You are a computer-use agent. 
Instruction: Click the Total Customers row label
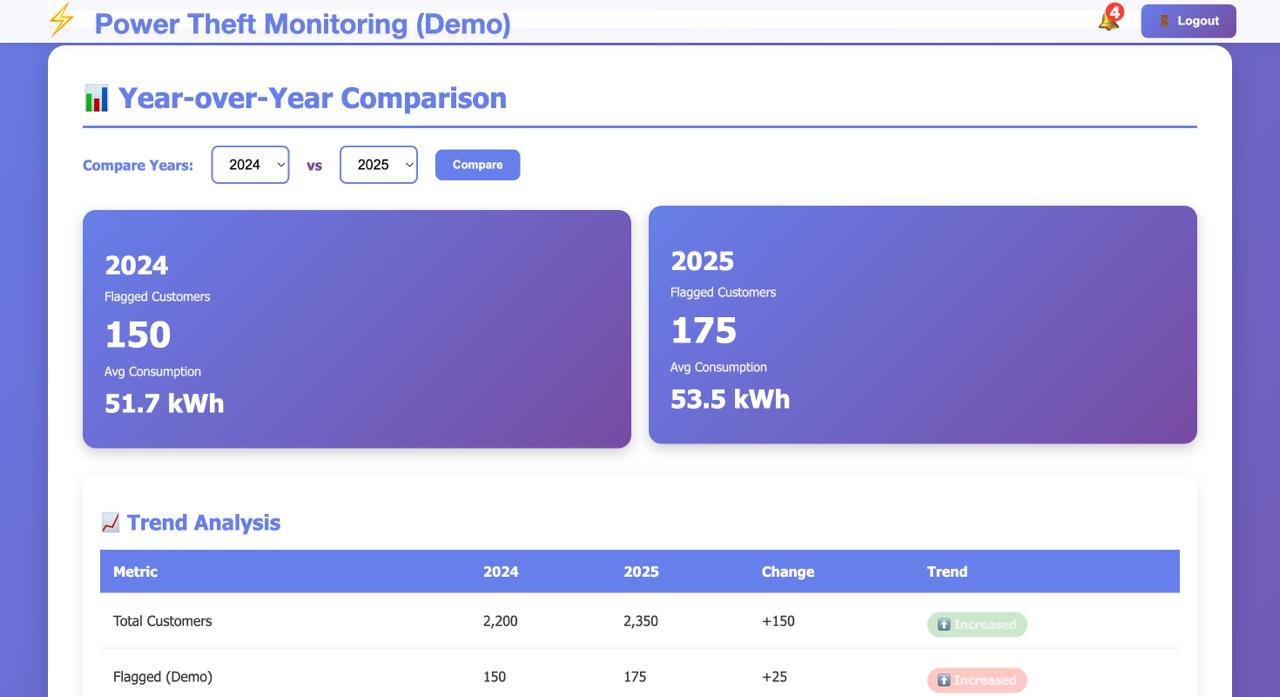tap(162, 621)
